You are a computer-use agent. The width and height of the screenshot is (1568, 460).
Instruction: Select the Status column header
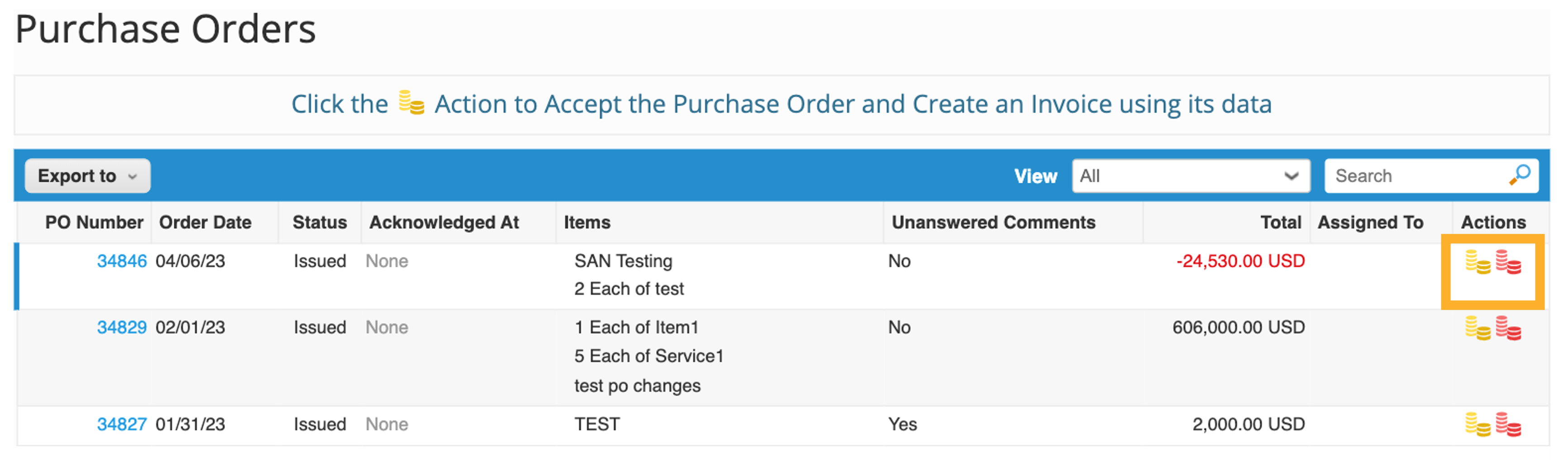319,222
